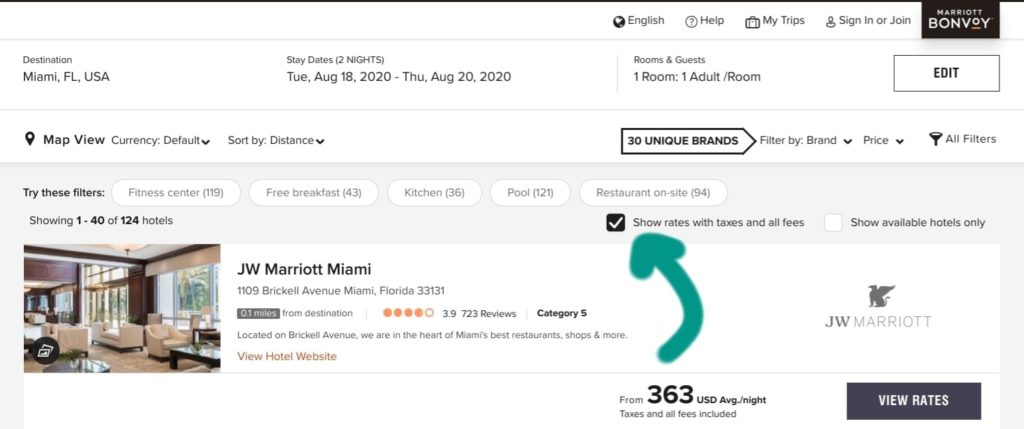Click the JW Marriott Miami lobby thumbnail
Viewport: 1024px width, 429px height.
pyautogui.click(x=122, y=308)
